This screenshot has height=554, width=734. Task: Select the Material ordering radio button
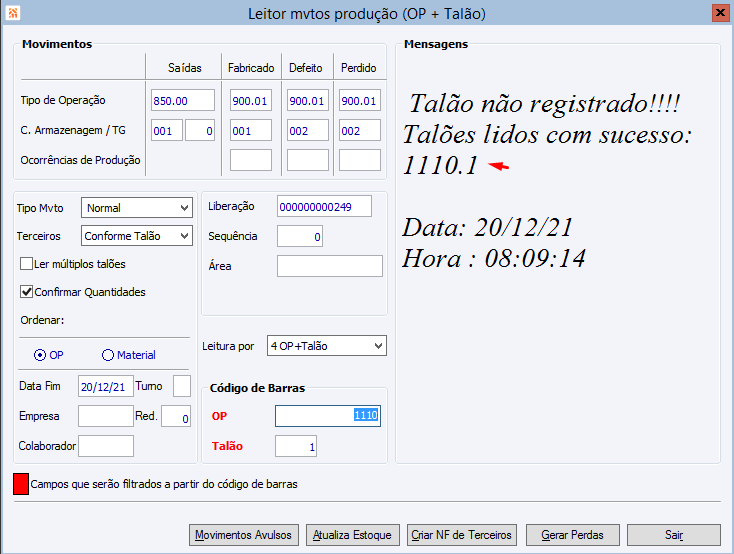coord(108,355)
